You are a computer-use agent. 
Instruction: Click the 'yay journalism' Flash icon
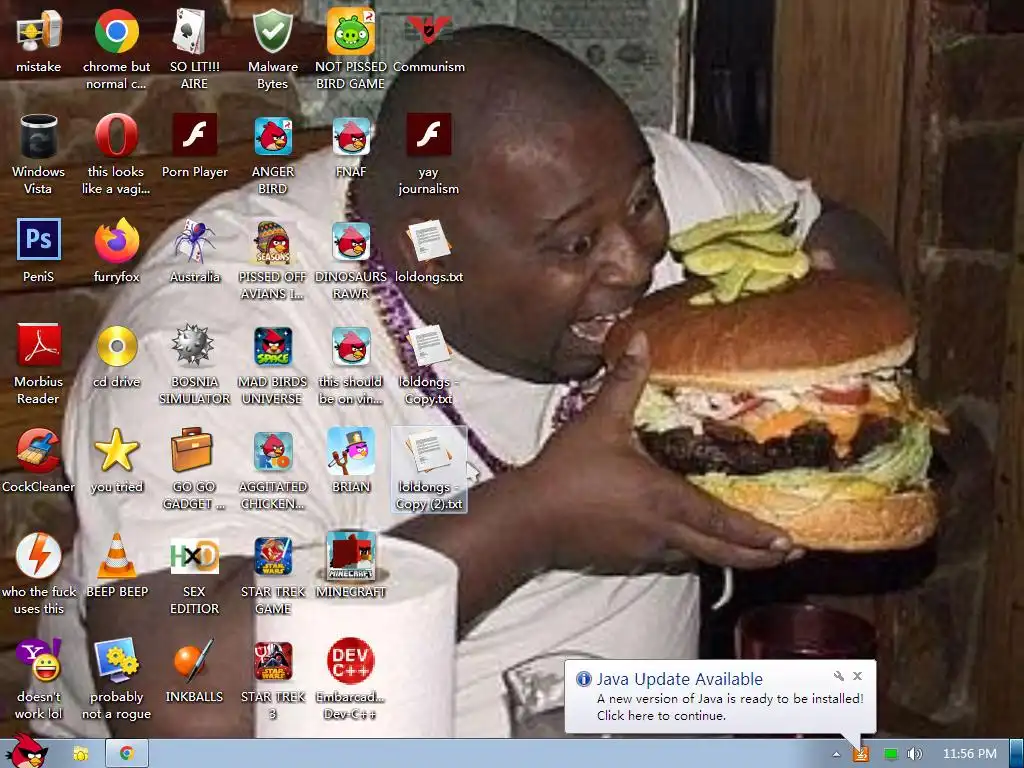click(428, 135)
